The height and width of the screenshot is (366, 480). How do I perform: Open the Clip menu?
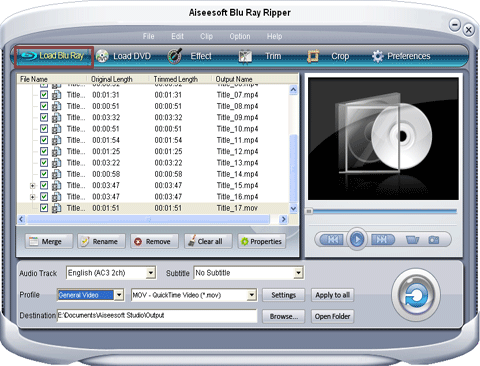206,36
